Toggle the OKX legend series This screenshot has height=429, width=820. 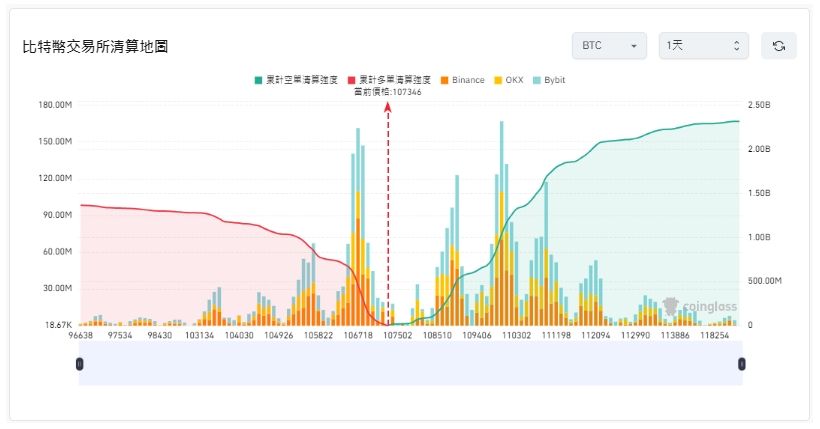(x=509, y=80)
